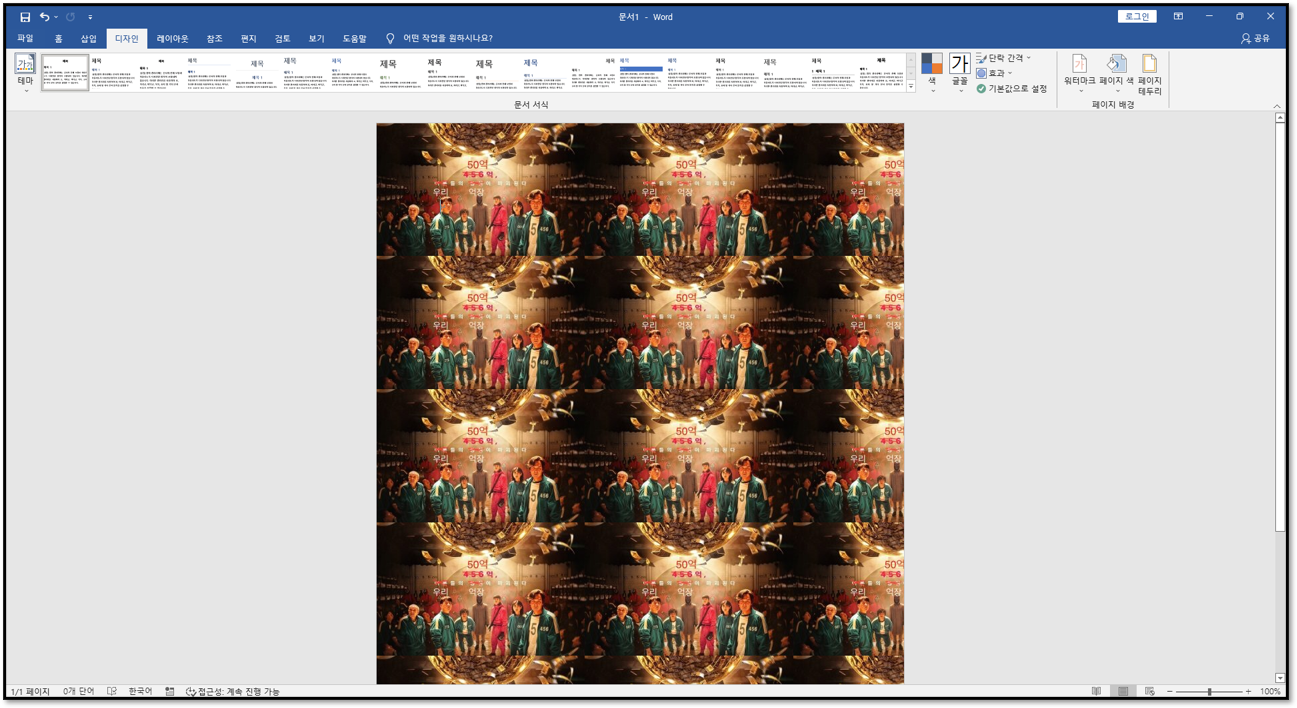Click the macro recording icon in status bar

click(x=170, y=692)
